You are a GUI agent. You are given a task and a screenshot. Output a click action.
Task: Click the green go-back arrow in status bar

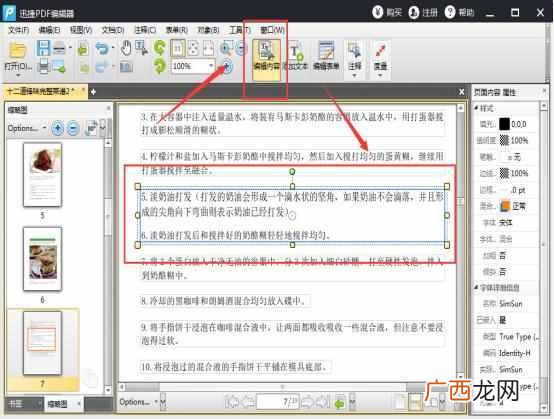coord(340,403)
